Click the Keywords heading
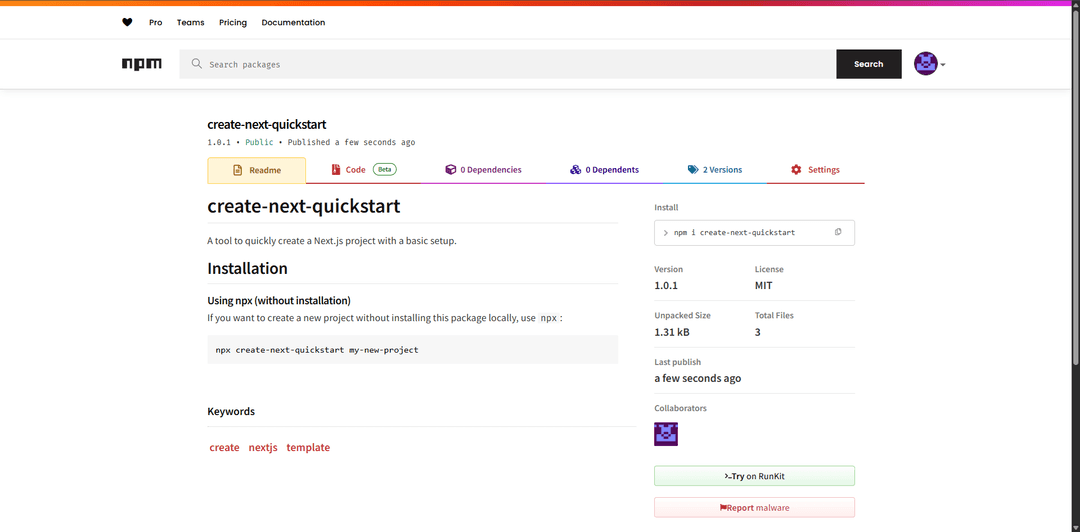 [x=231, y=411]
